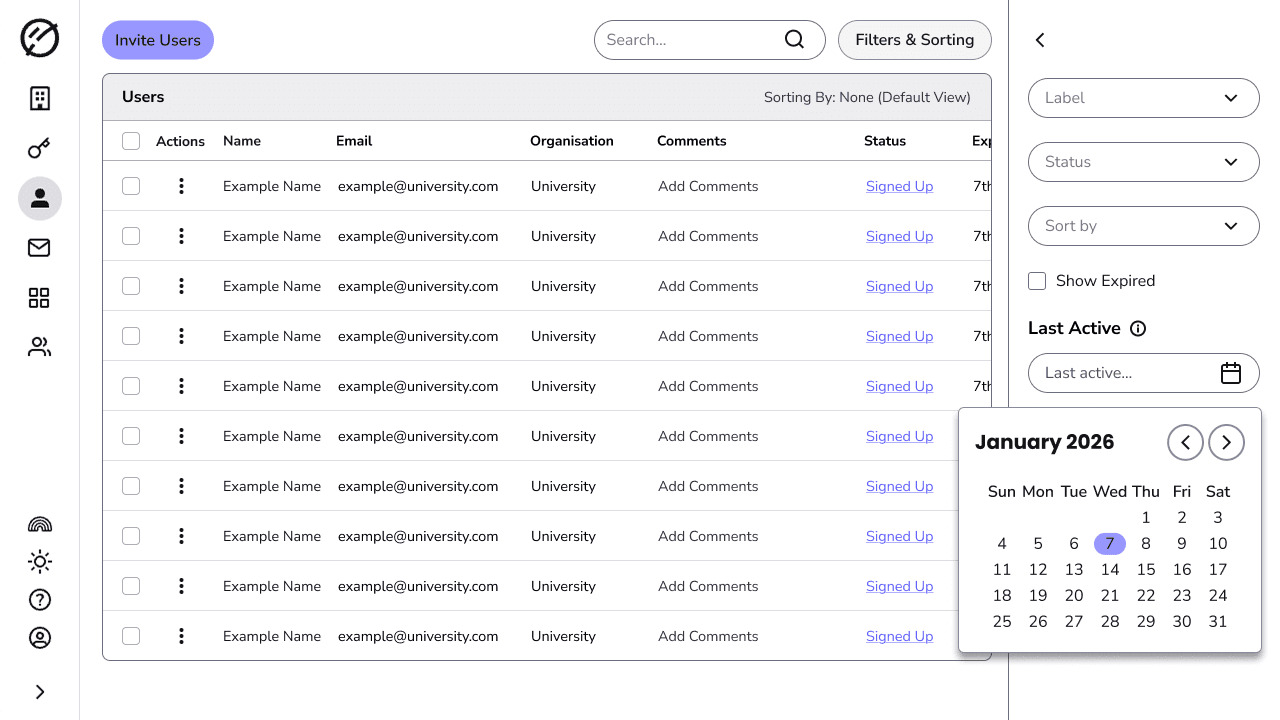Tick the select-all checkbox in the table header
This screenshot has width=1280, height=720.
[x=131, y=141]
